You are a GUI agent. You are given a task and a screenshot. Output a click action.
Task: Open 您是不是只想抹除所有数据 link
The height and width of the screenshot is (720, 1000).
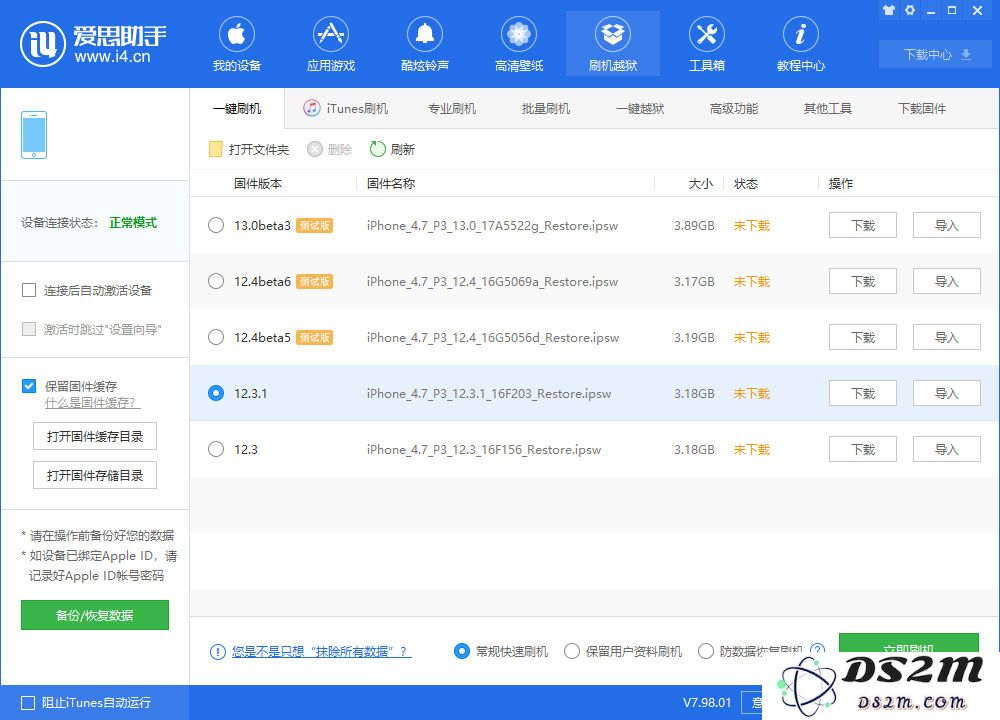pyautogui.click(x=321, y=651)
